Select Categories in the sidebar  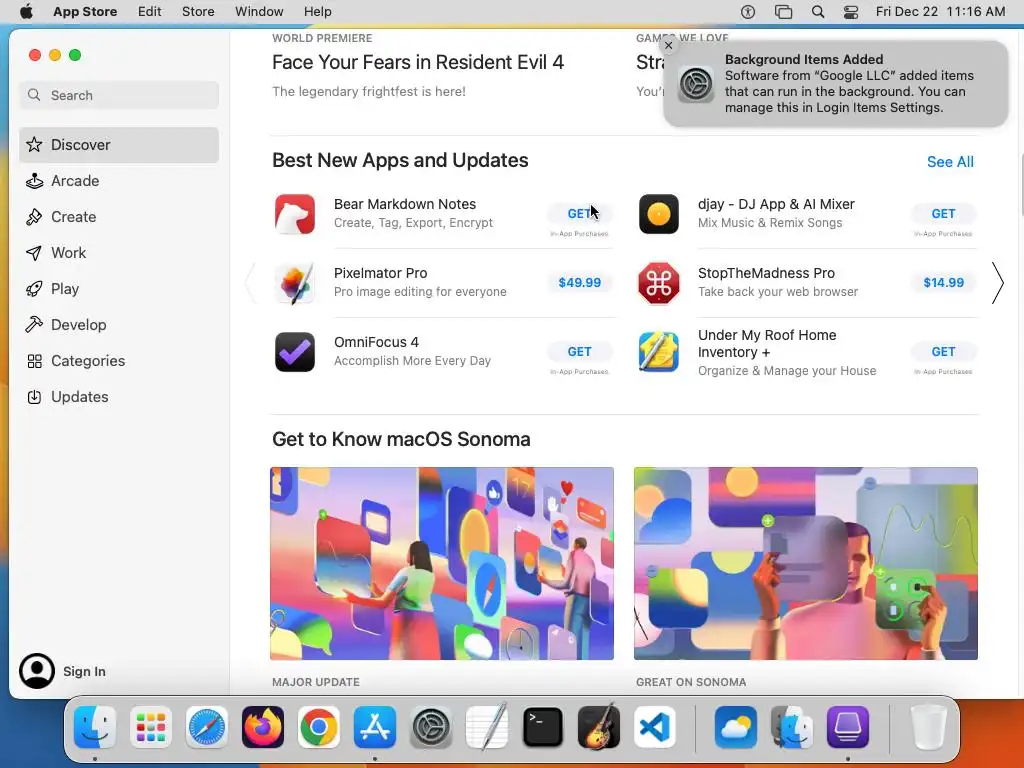(x=119, y=360)
